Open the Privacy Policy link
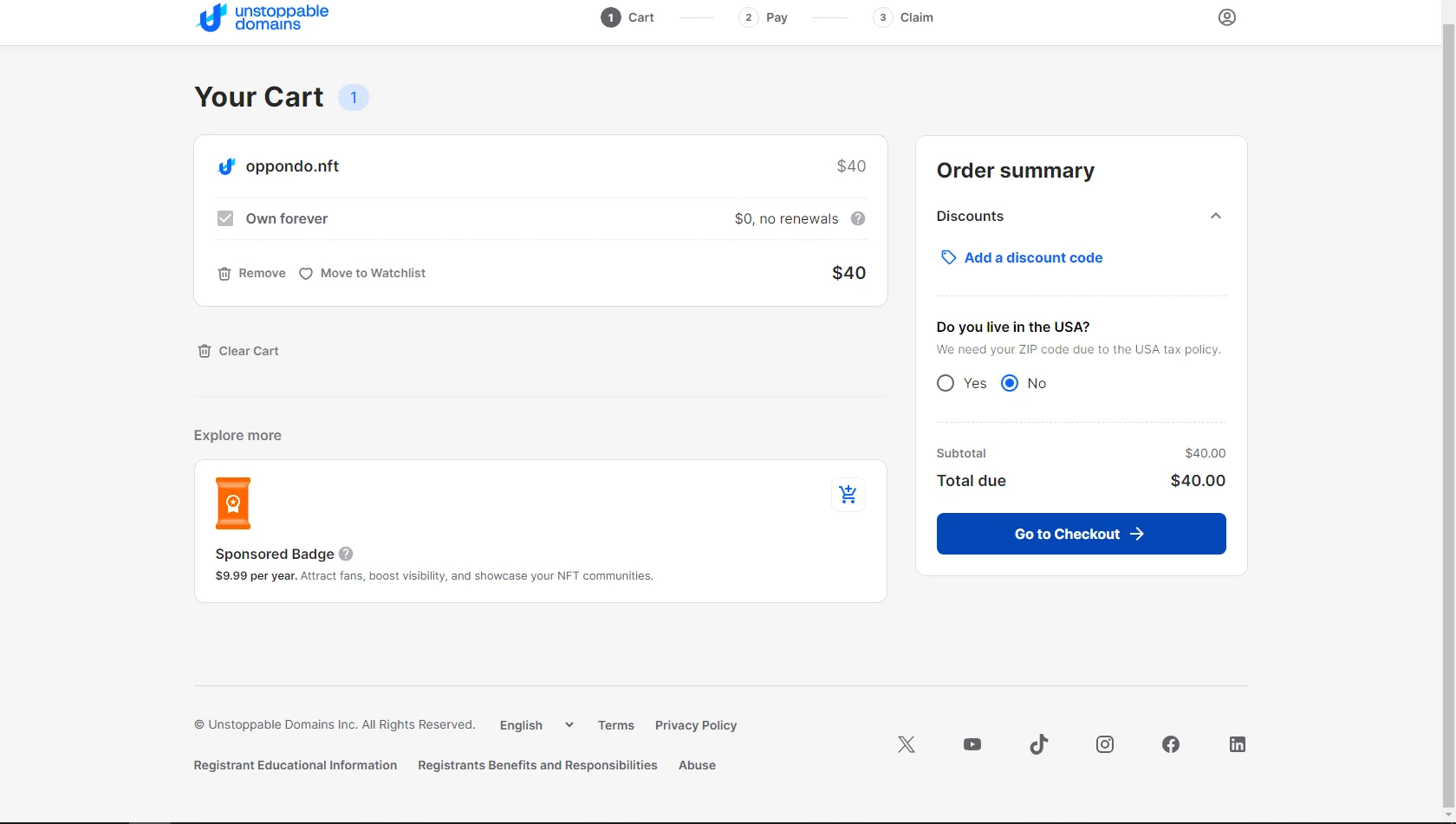1456x824 pixels. coord(695,725)
